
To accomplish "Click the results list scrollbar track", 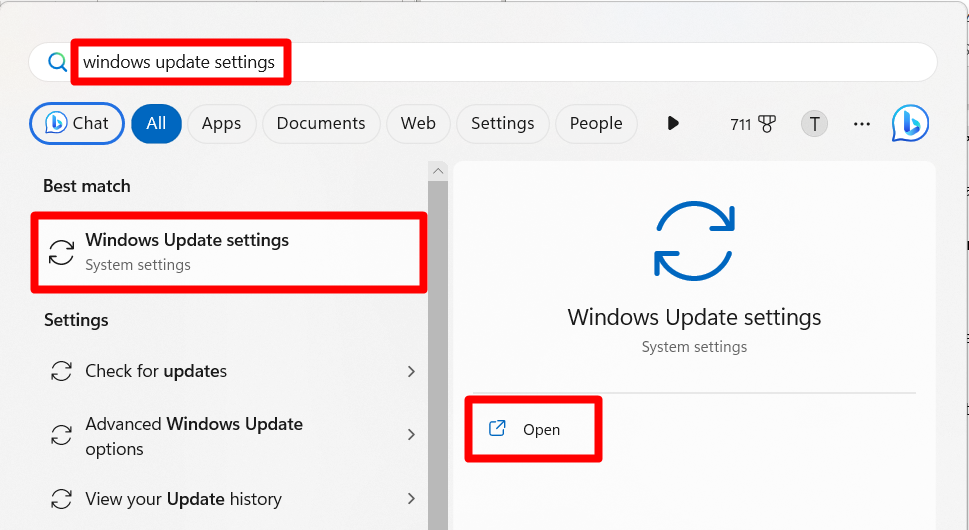I will tap(438, 355).
